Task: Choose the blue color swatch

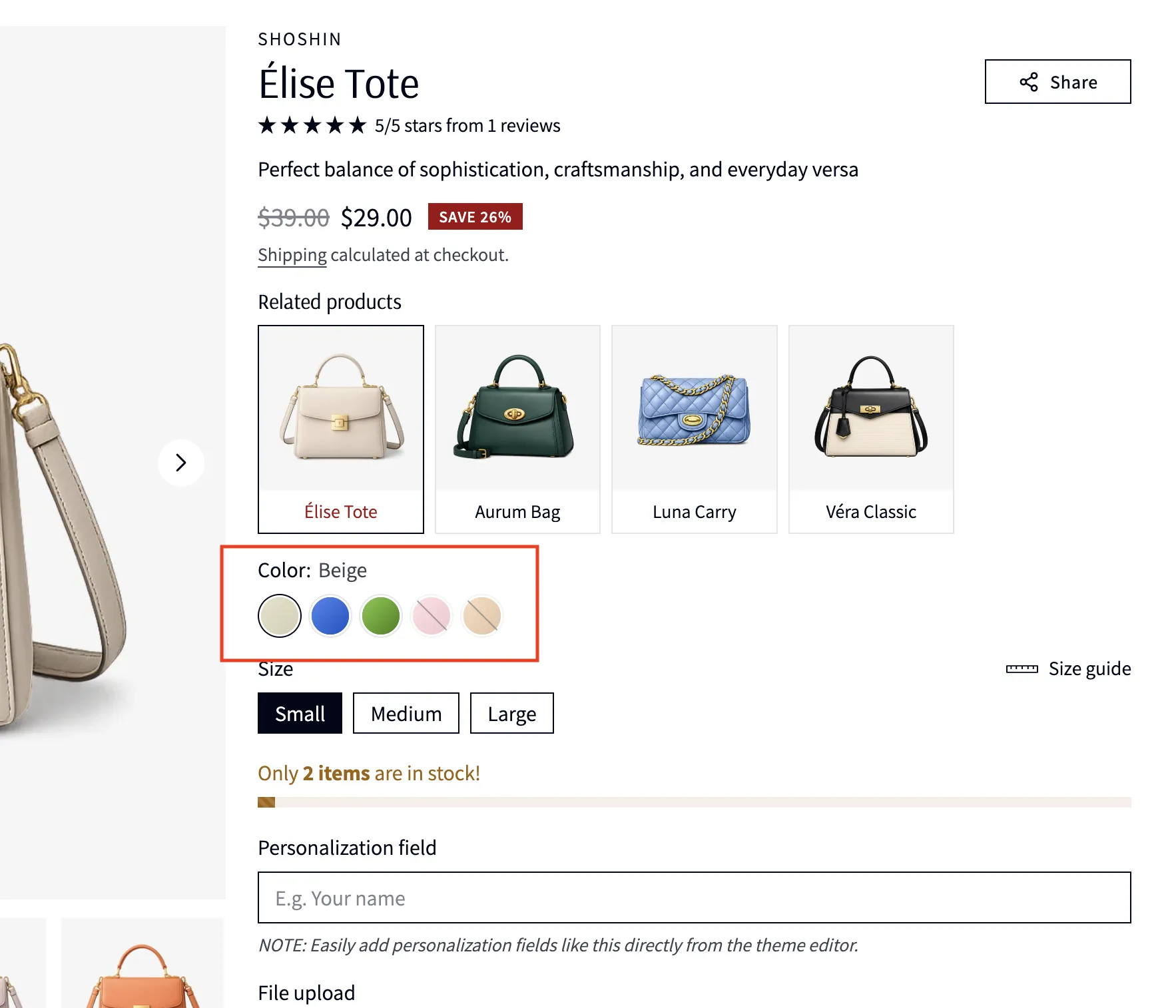Action: point(330,616)
